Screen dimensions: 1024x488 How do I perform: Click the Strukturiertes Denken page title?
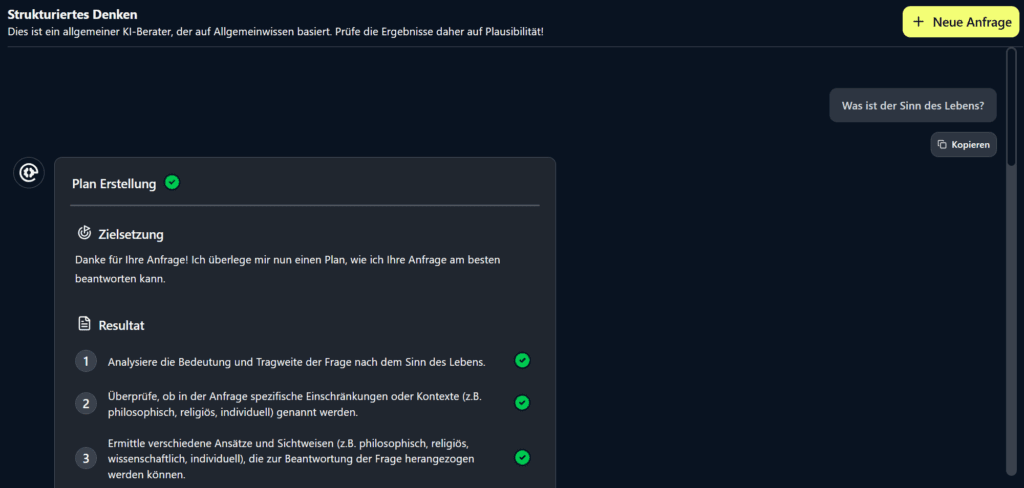click(x=72, y=14)
